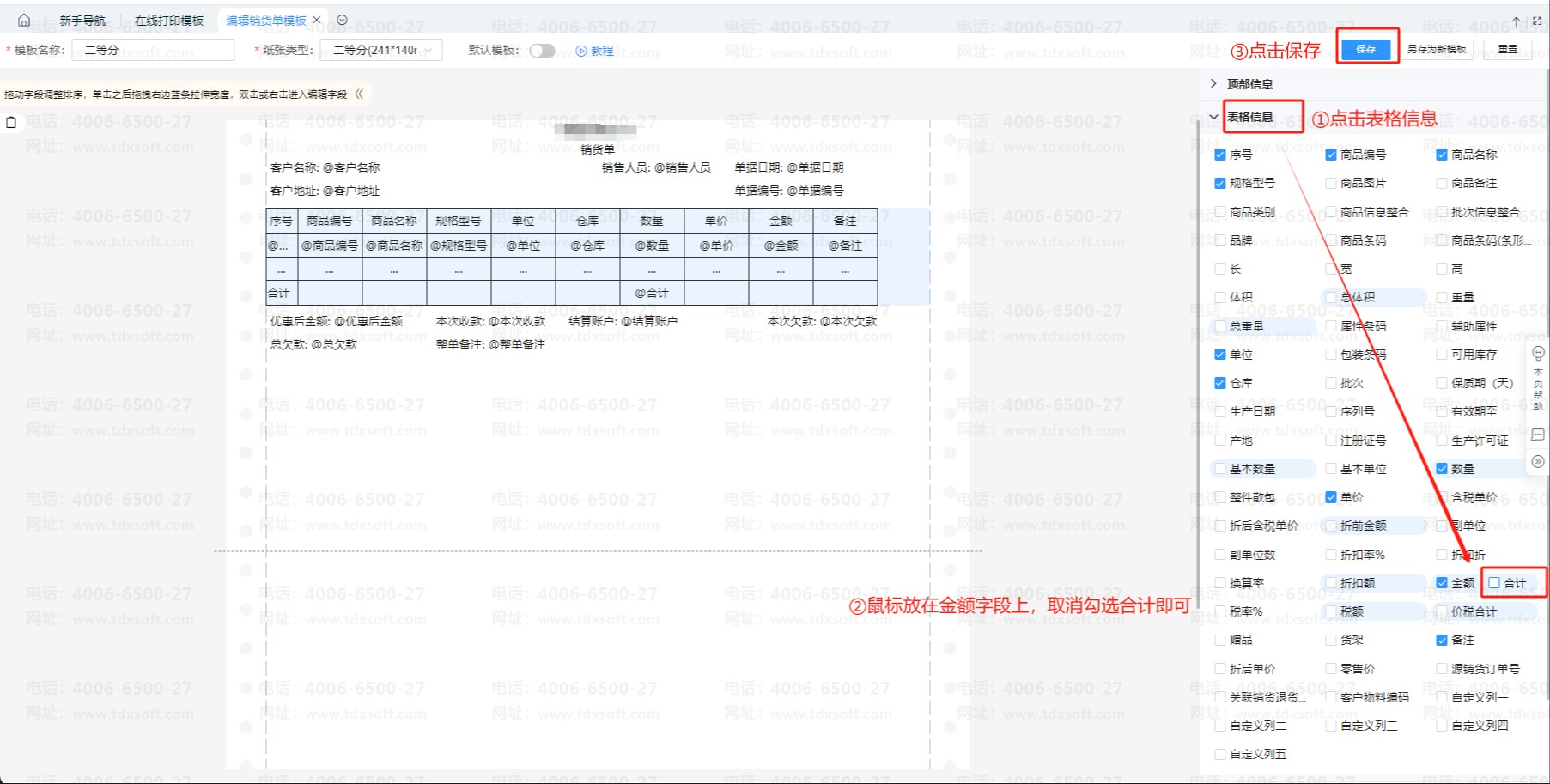
Task: Uncheck the 规格型号 field checkbox
Action: 1220,183
